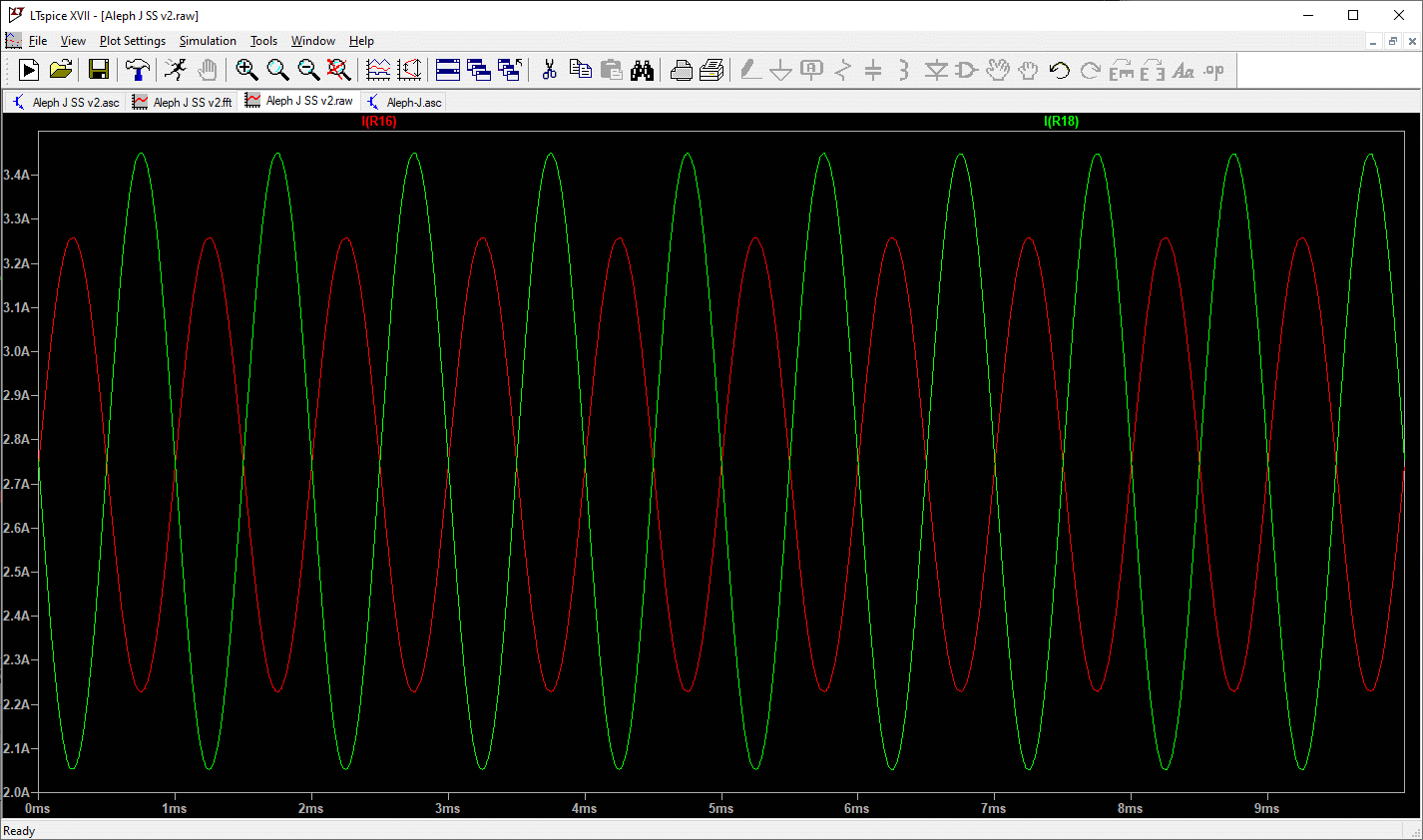Click the Redo arrow icon

pyautogui.click(x=1091, y=70)
